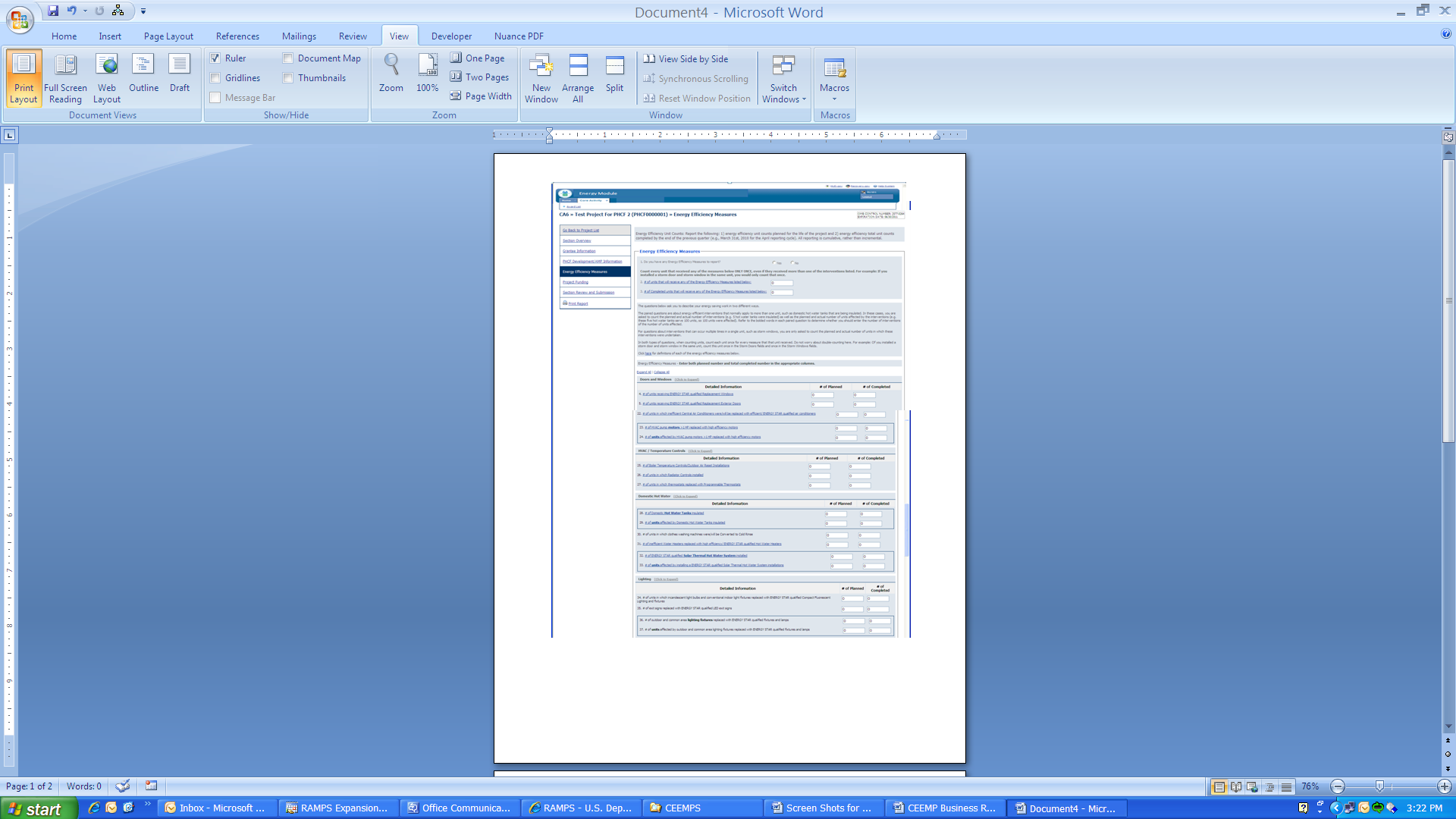Click the Arrange All icon
This screenshot has width=1456, height=819.
(x=578, y=77)
